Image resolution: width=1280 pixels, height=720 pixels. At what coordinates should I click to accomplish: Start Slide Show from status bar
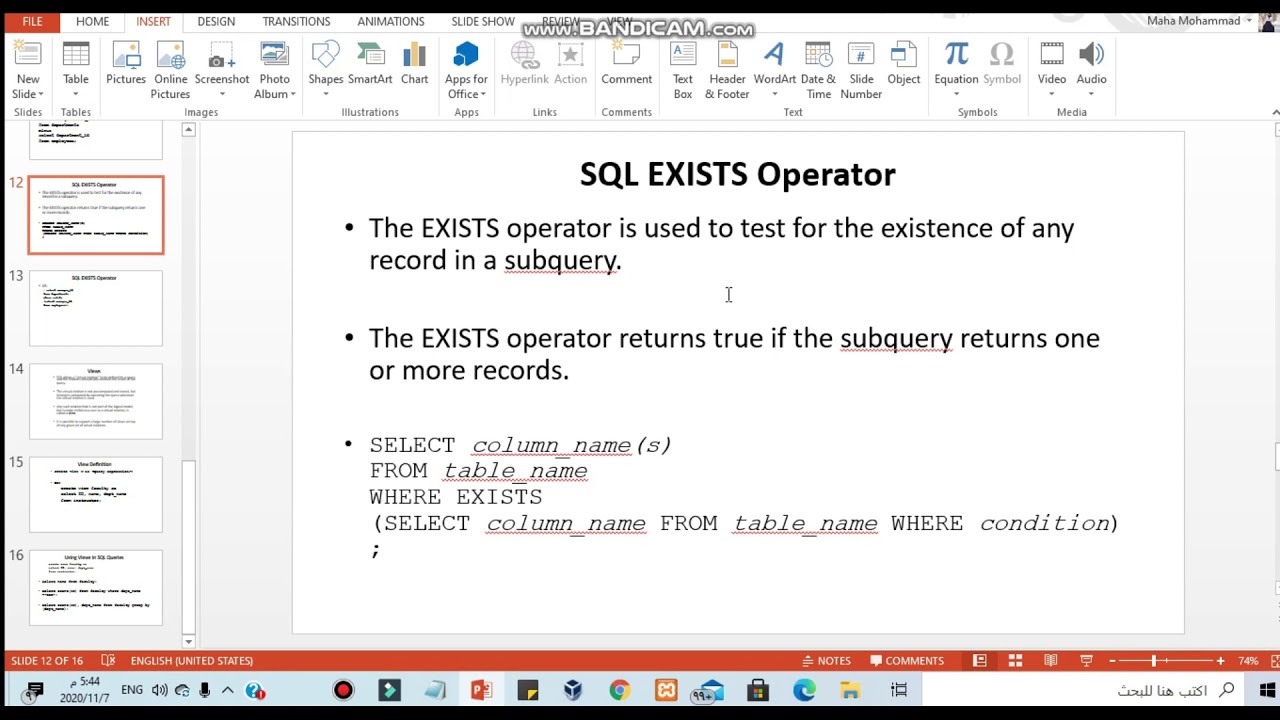pos(1086,661)
